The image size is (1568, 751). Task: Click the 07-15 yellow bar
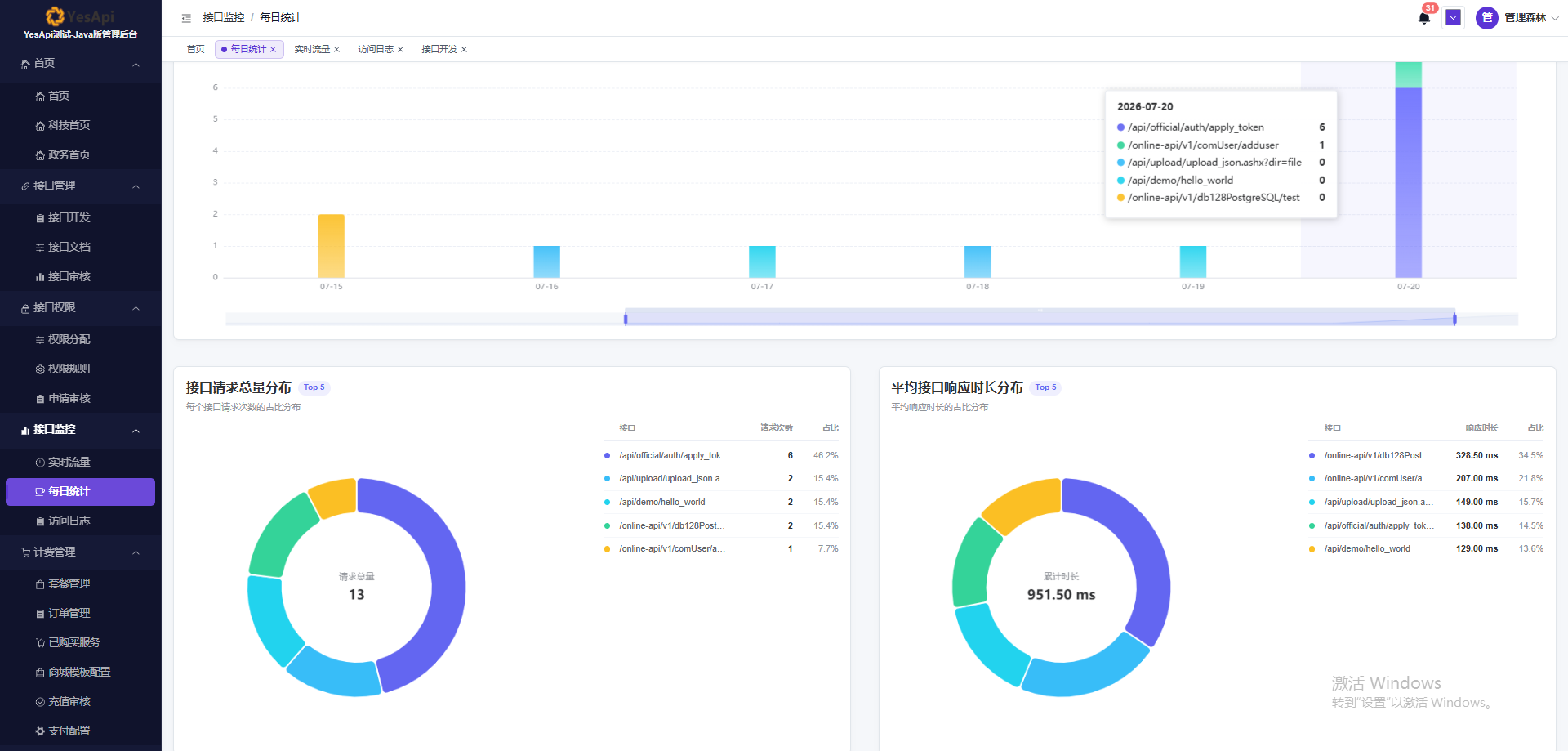332,246
